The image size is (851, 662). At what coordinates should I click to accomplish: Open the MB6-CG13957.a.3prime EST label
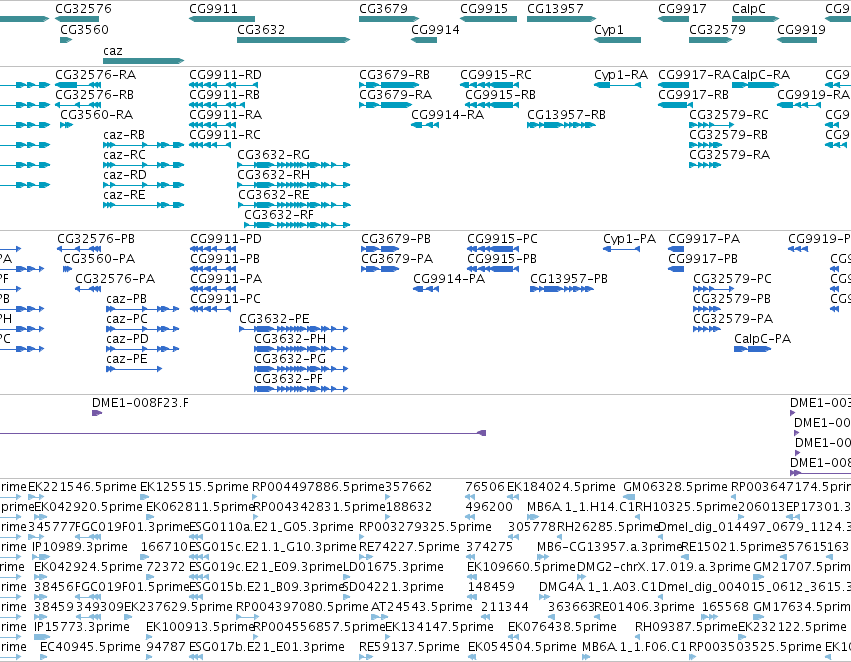[609, 547]
